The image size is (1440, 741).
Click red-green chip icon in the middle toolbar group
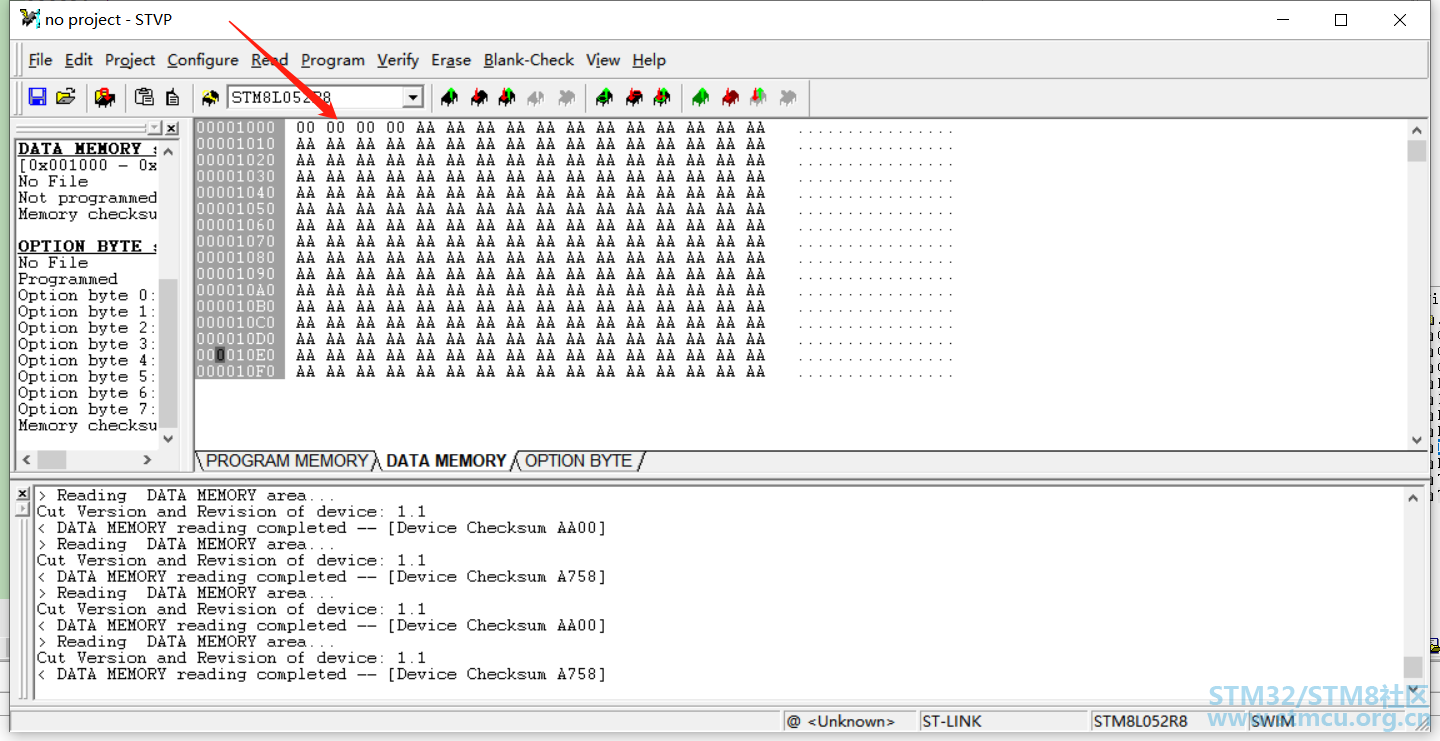[661, 97]
